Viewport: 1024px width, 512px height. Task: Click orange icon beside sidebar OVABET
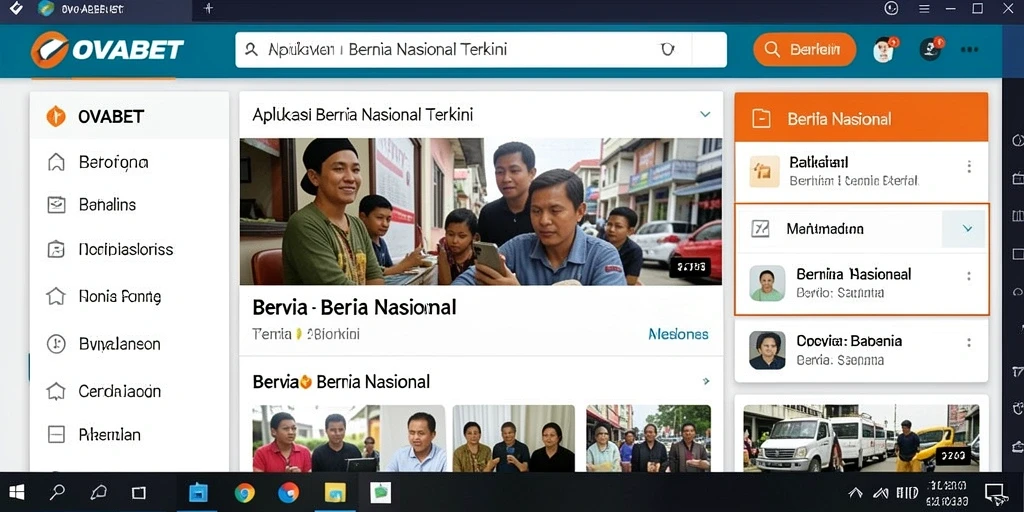coord(56,117)
